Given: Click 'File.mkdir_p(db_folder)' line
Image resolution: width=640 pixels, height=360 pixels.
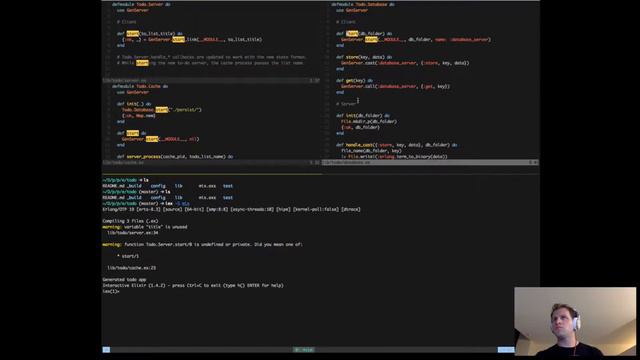Looking at the screenshot, I should pos(369,121).
